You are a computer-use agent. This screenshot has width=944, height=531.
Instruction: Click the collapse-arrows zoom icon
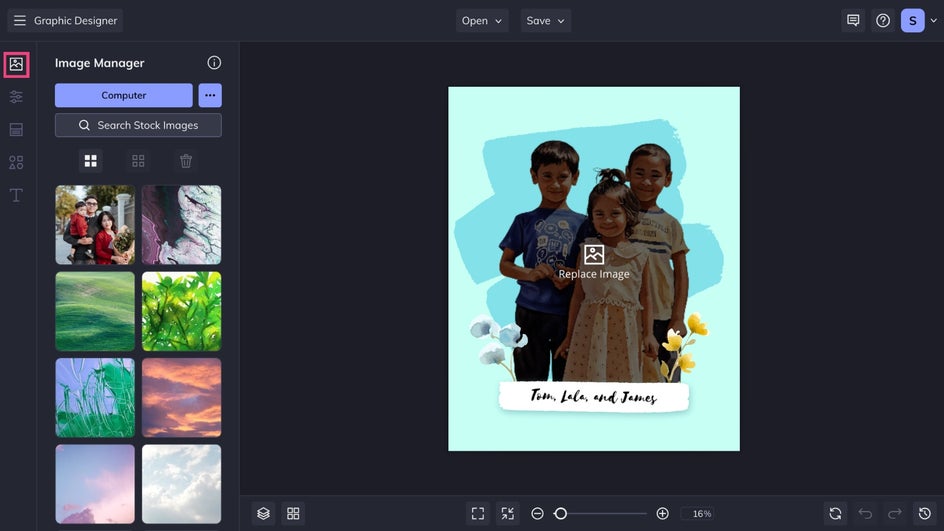[508, 514]
